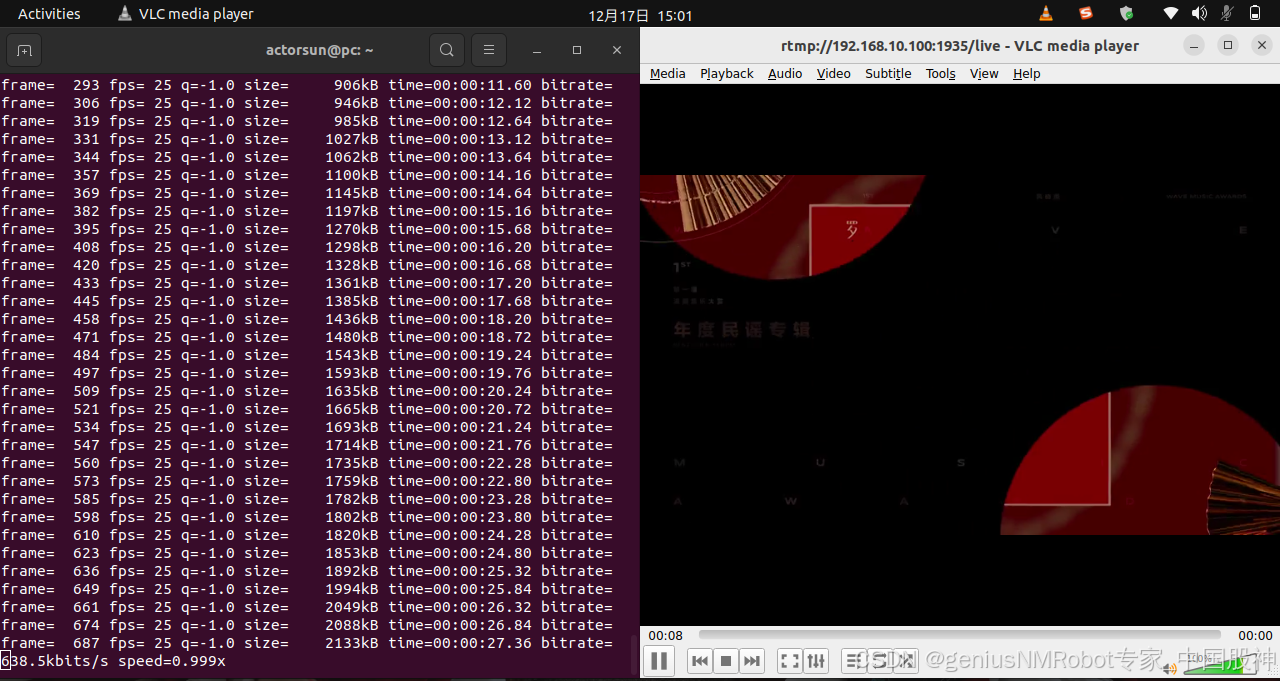Image resolution: width=1280 pixels, height=681 pixels.
Task: Select the fullscreen toggle icon
Action: click(x=789, y=660)
